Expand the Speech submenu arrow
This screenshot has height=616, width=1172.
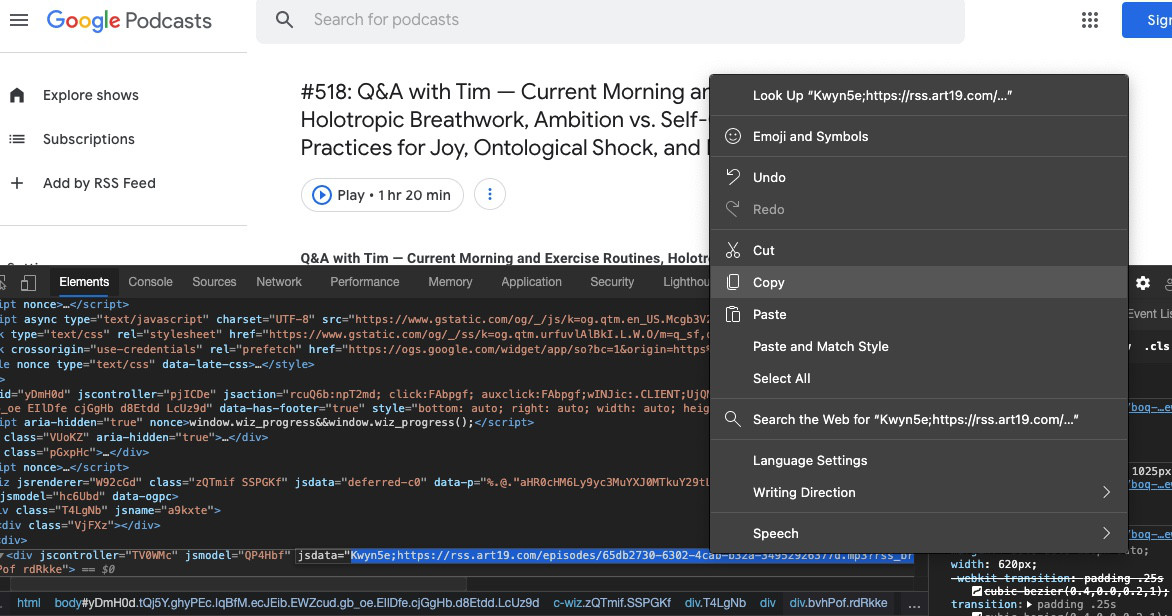(1106, 533)
